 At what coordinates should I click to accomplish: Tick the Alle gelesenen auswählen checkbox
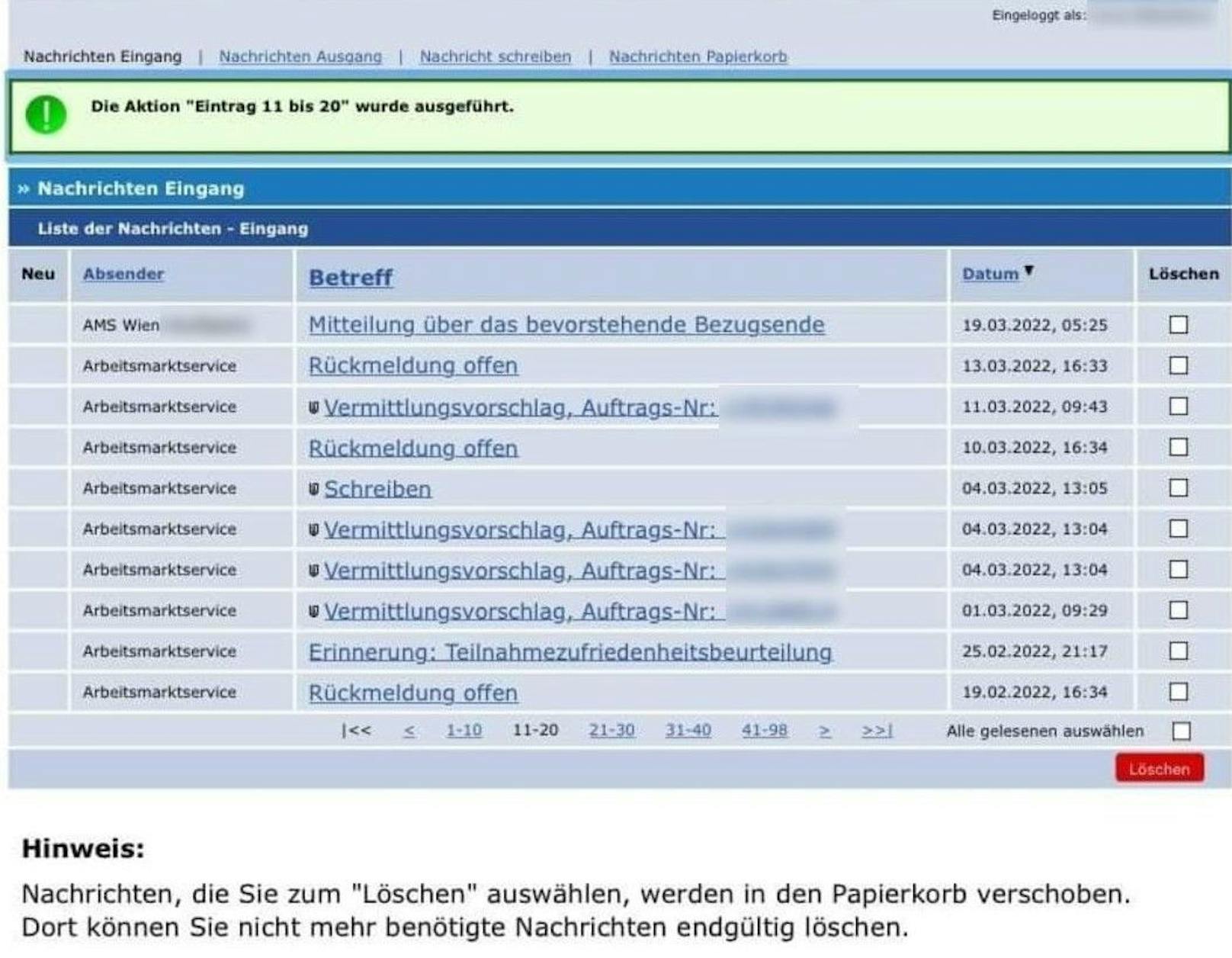point(1181,731)
